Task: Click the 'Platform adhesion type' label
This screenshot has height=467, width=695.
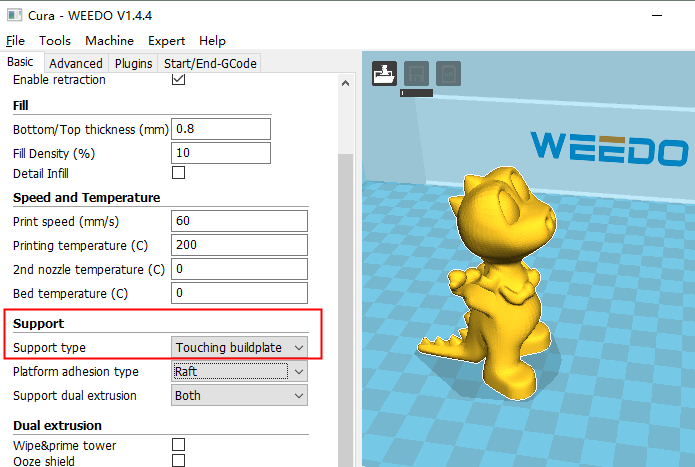Action: click(76, 372)
